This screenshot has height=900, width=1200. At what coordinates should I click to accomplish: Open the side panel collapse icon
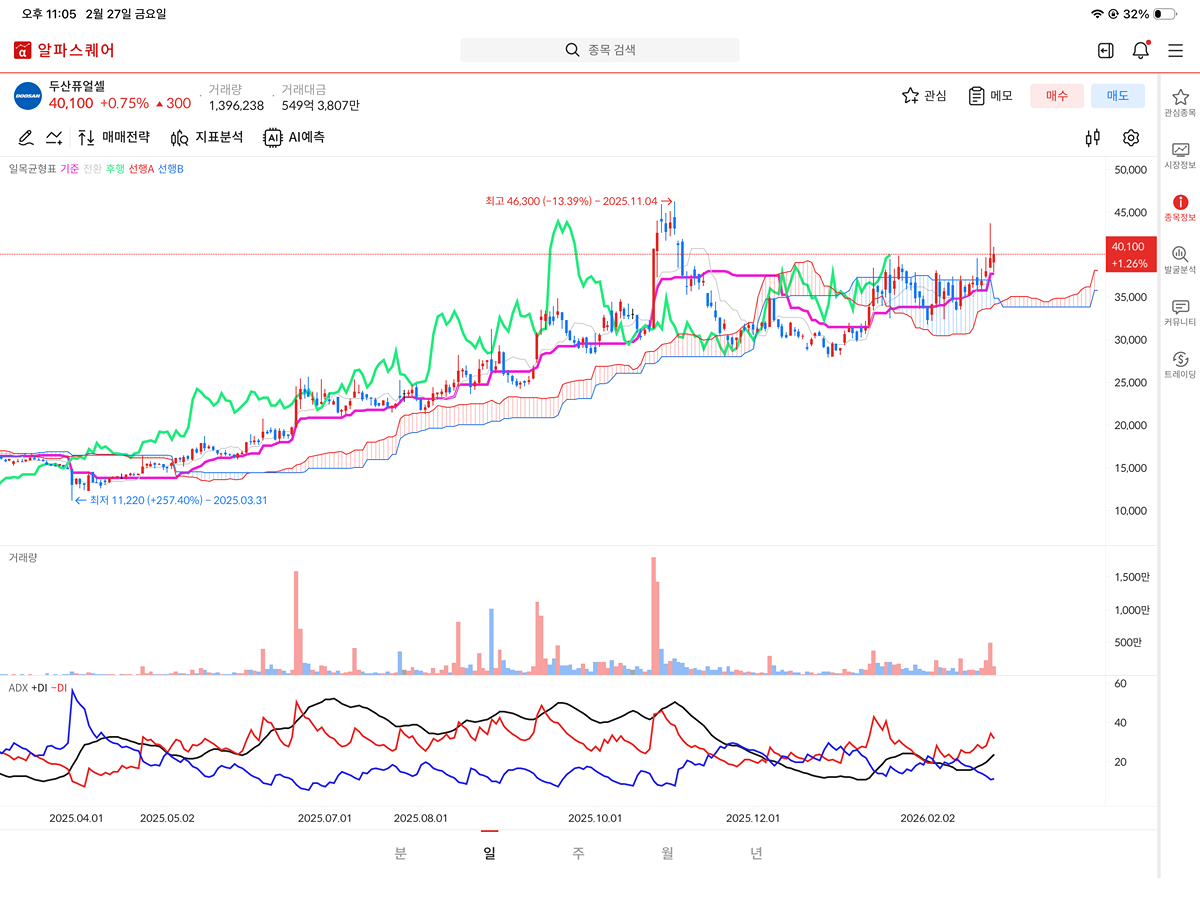click(1105, 50)
